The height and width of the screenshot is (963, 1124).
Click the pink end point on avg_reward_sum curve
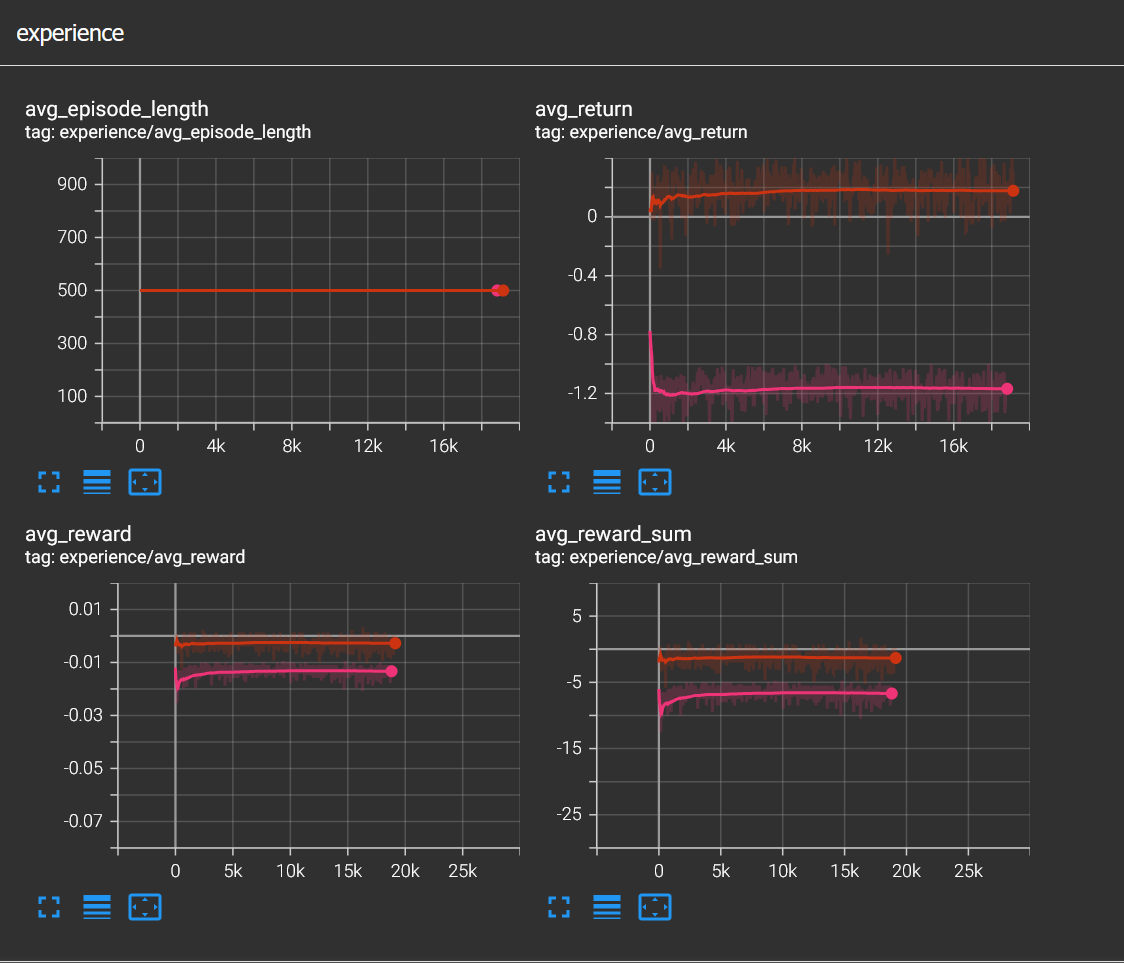tap(891, 693)
